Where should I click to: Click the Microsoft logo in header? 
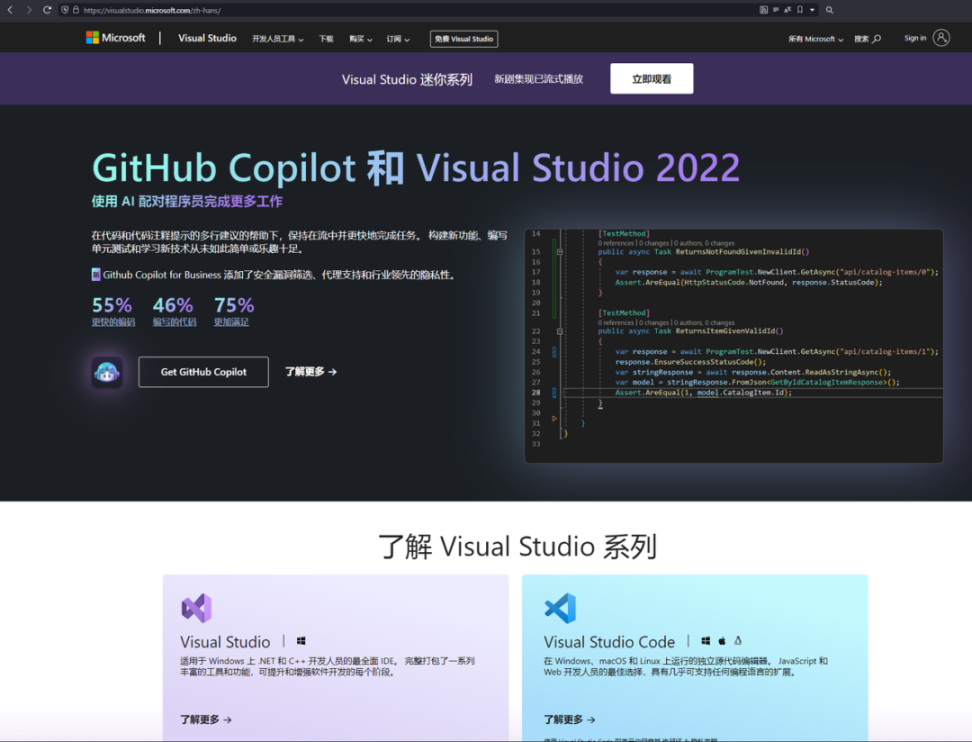[115, 38]
